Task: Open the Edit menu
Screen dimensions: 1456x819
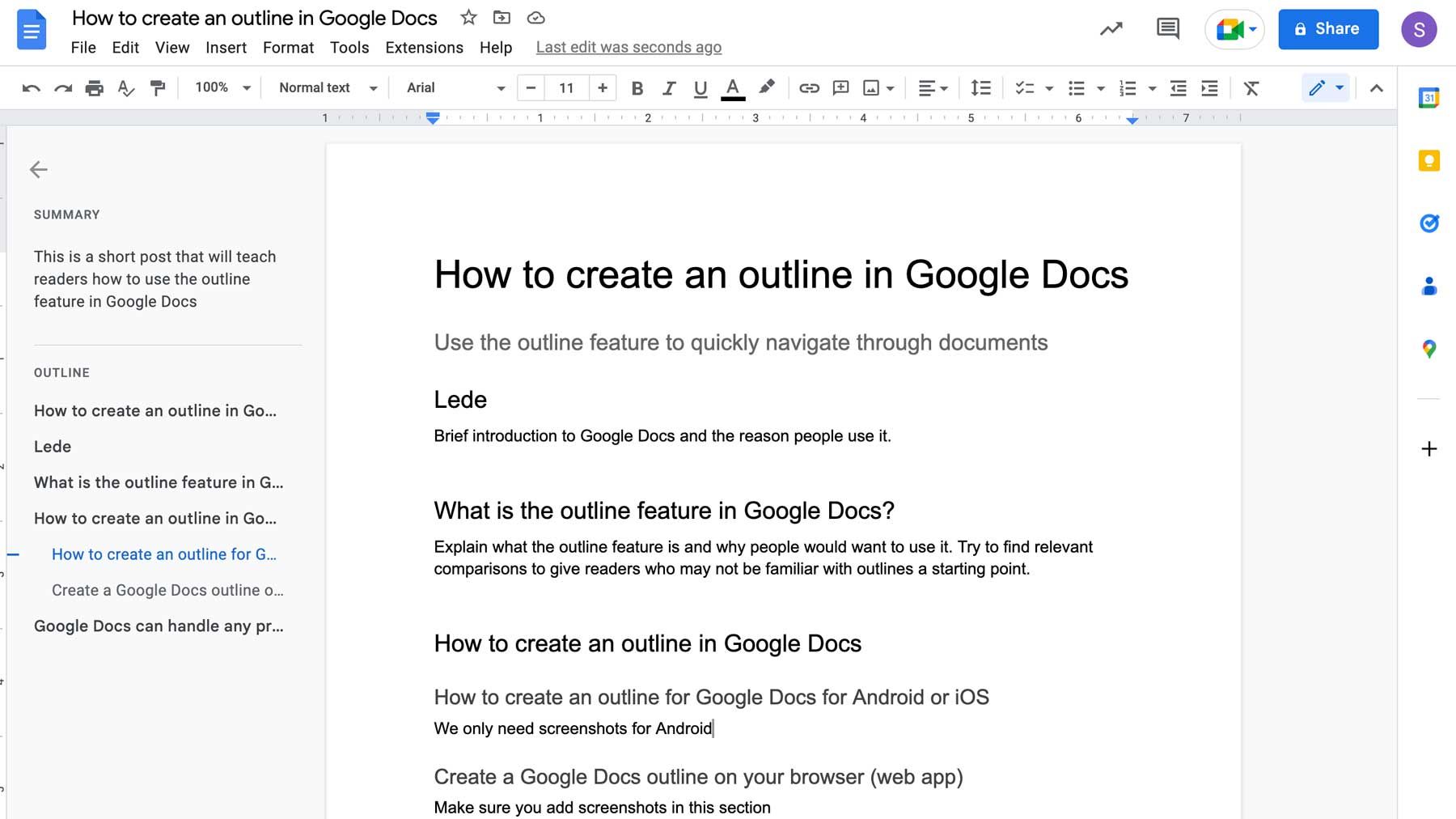Action: click(x=125, y=47)
